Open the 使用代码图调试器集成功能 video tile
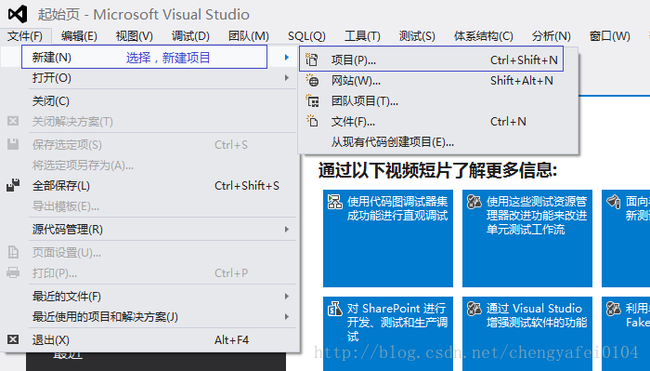Viewport: 650px width, 371px height. pos(388,238)
